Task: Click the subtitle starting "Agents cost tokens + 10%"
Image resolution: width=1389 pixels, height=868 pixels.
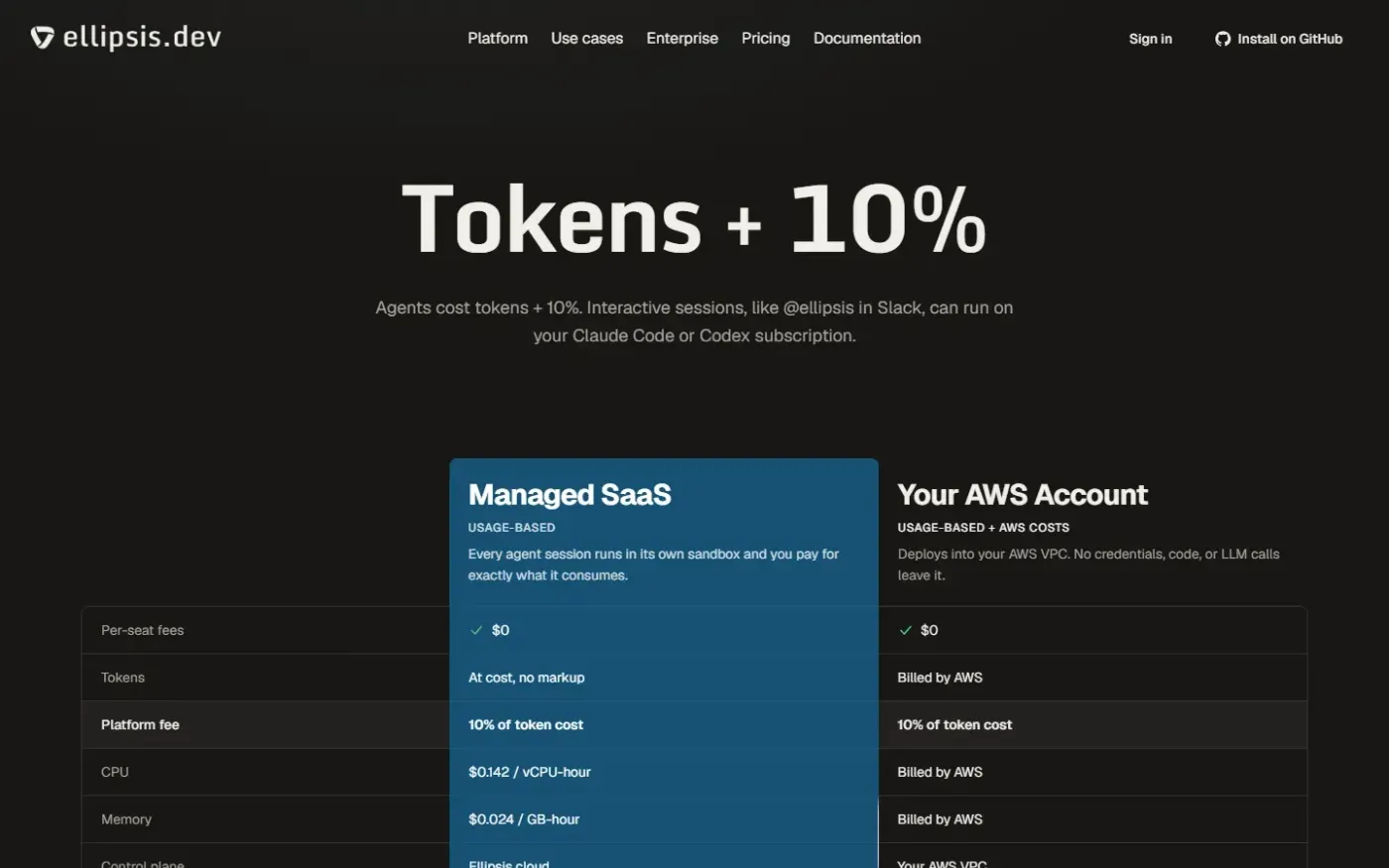Action: click(x=694, y=321)
